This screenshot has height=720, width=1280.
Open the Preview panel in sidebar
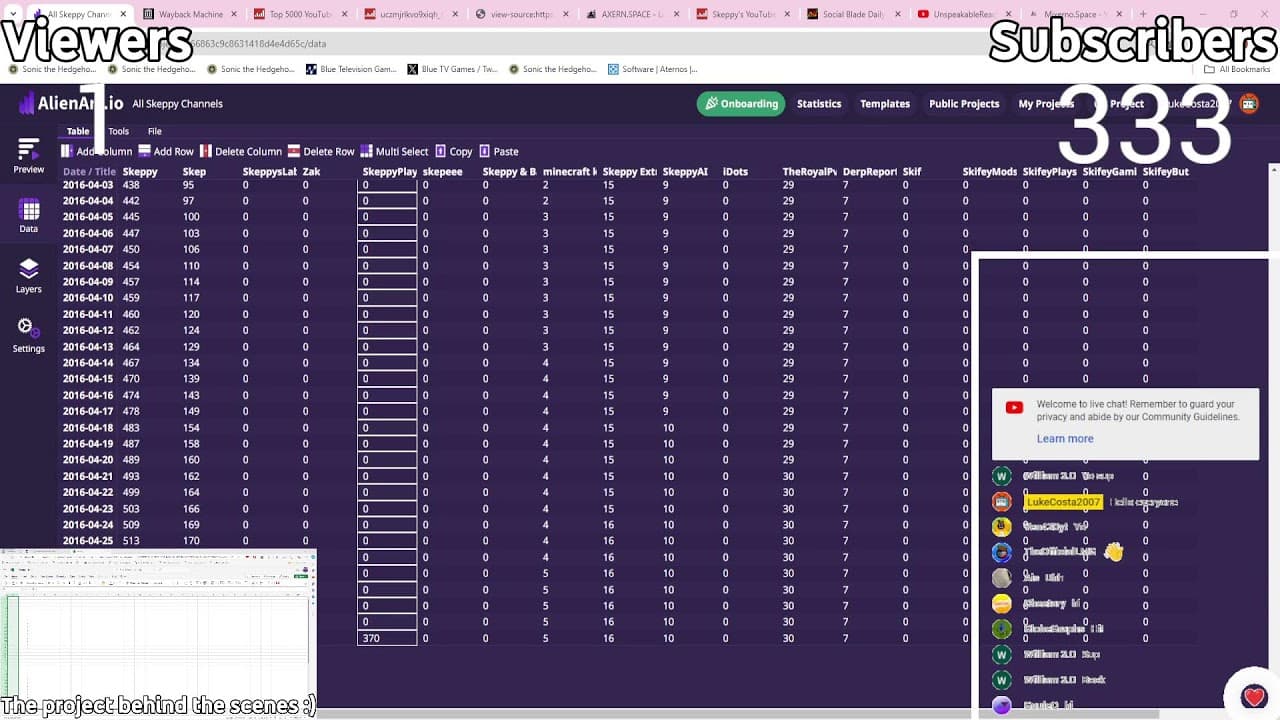pyautogui.click(x=28, y=155)
